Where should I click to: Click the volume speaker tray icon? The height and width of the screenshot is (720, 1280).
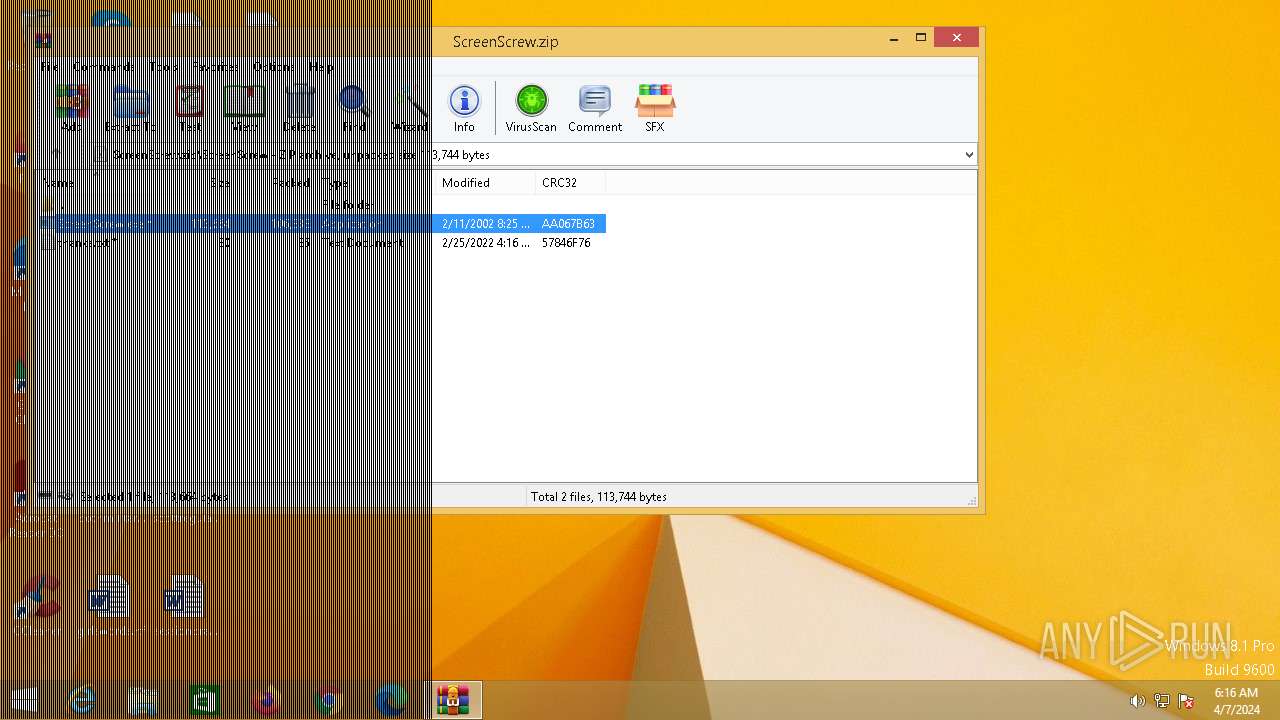pyautogui.click(x=1137, y=701)
